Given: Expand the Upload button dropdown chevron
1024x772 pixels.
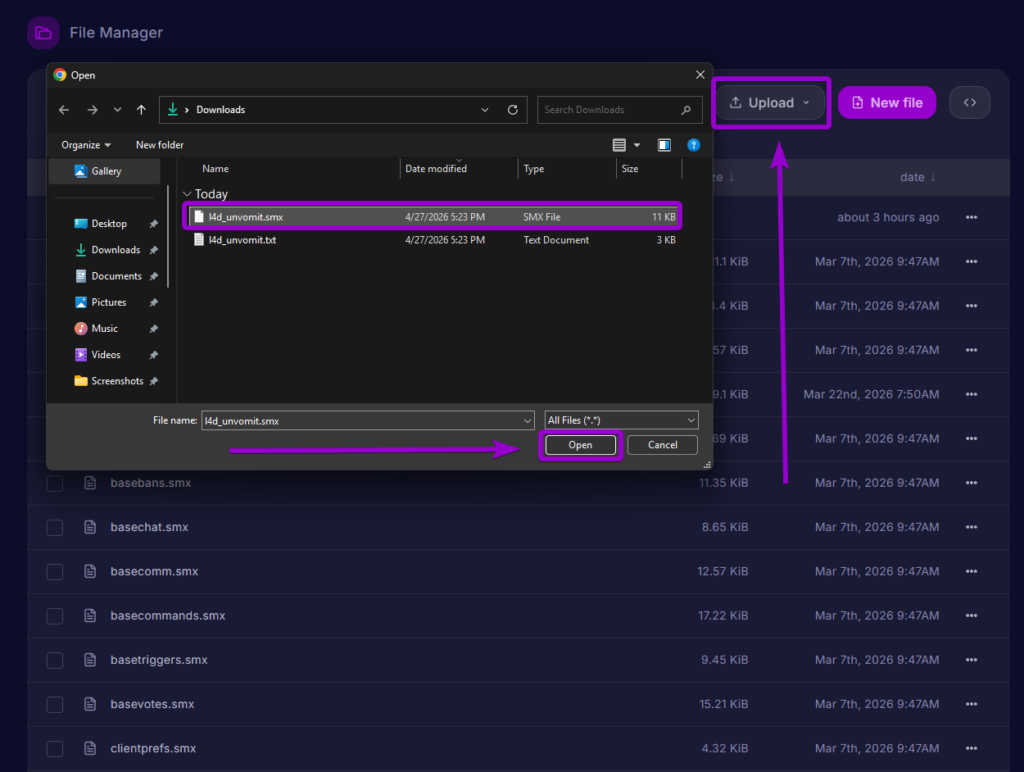Looking at the screenshot, I should pos(805,102).
